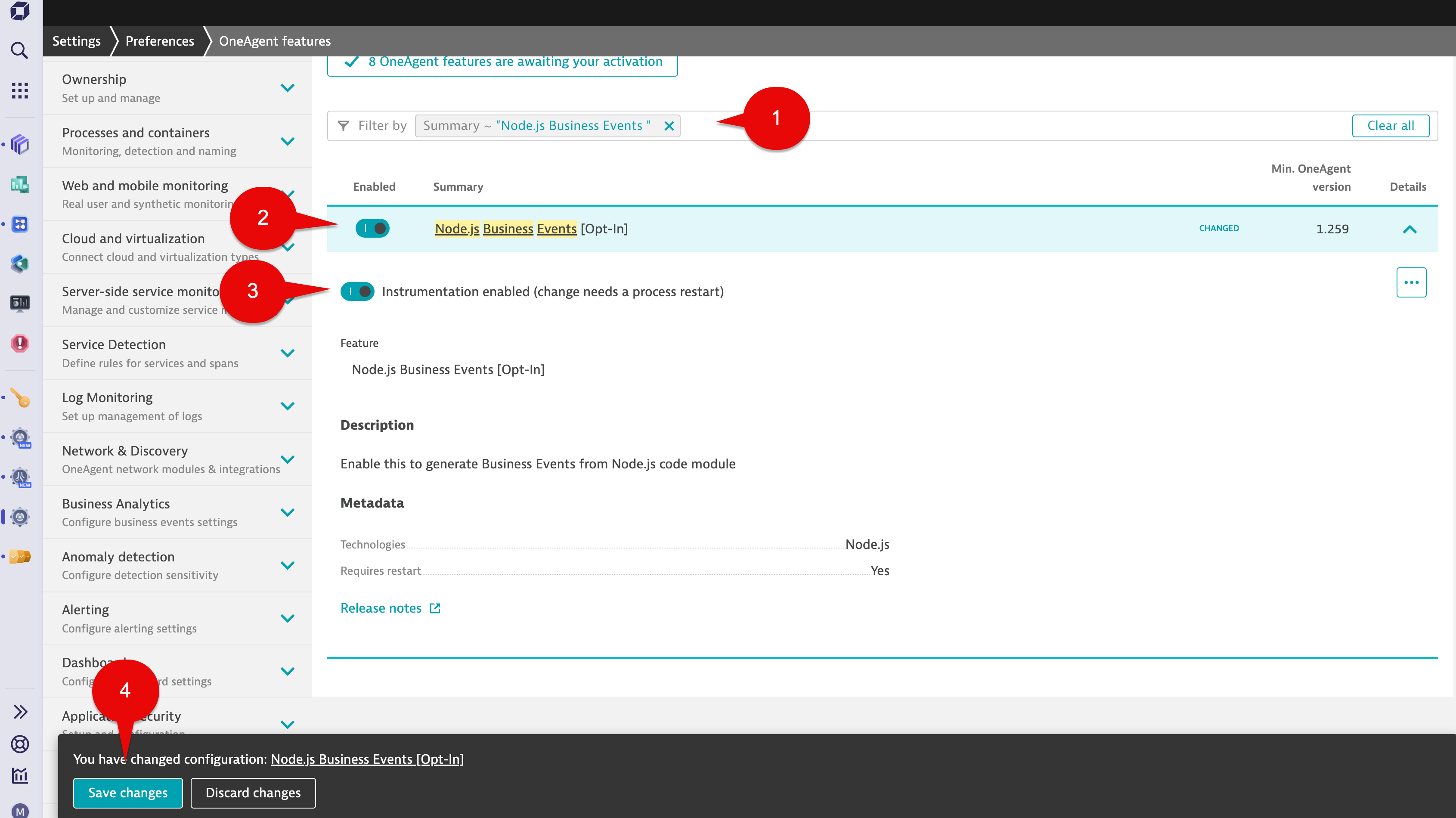Click the Discard changes button
Image resolution: width=1456 pixels, height=818 pixels.
pyautogui.click(x=253, y=793)
